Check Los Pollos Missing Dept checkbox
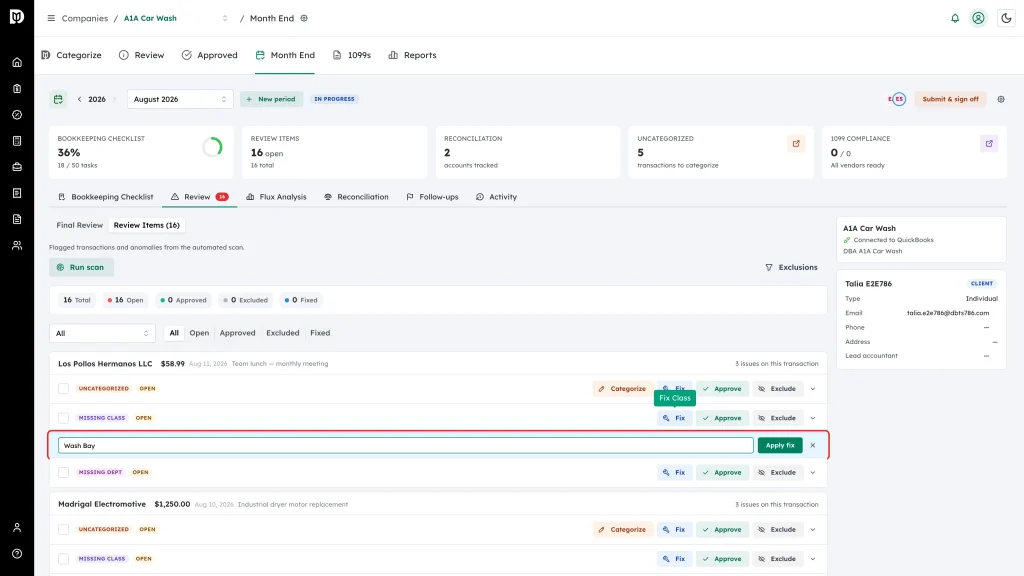The height and width of the screenshot is (576, 1024). [63, 472]
